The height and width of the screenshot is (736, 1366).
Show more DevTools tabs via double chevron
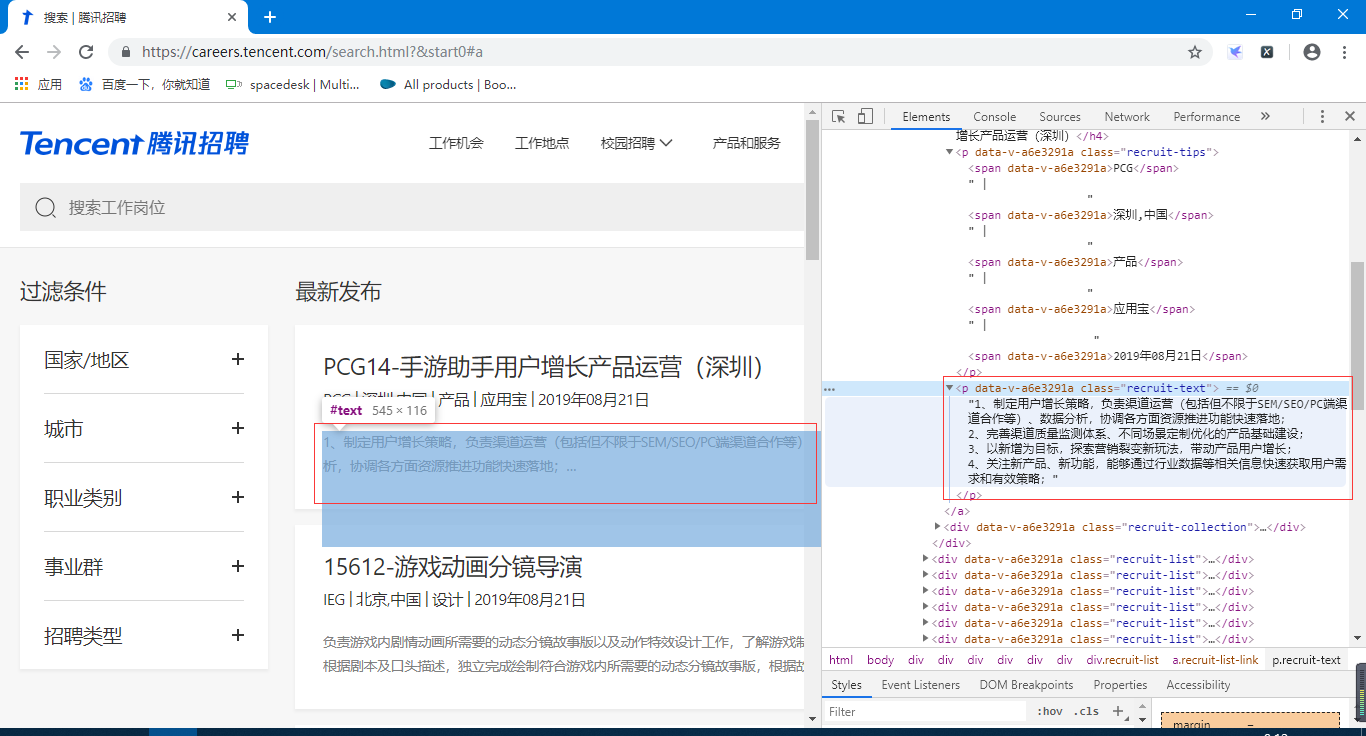1265,116
